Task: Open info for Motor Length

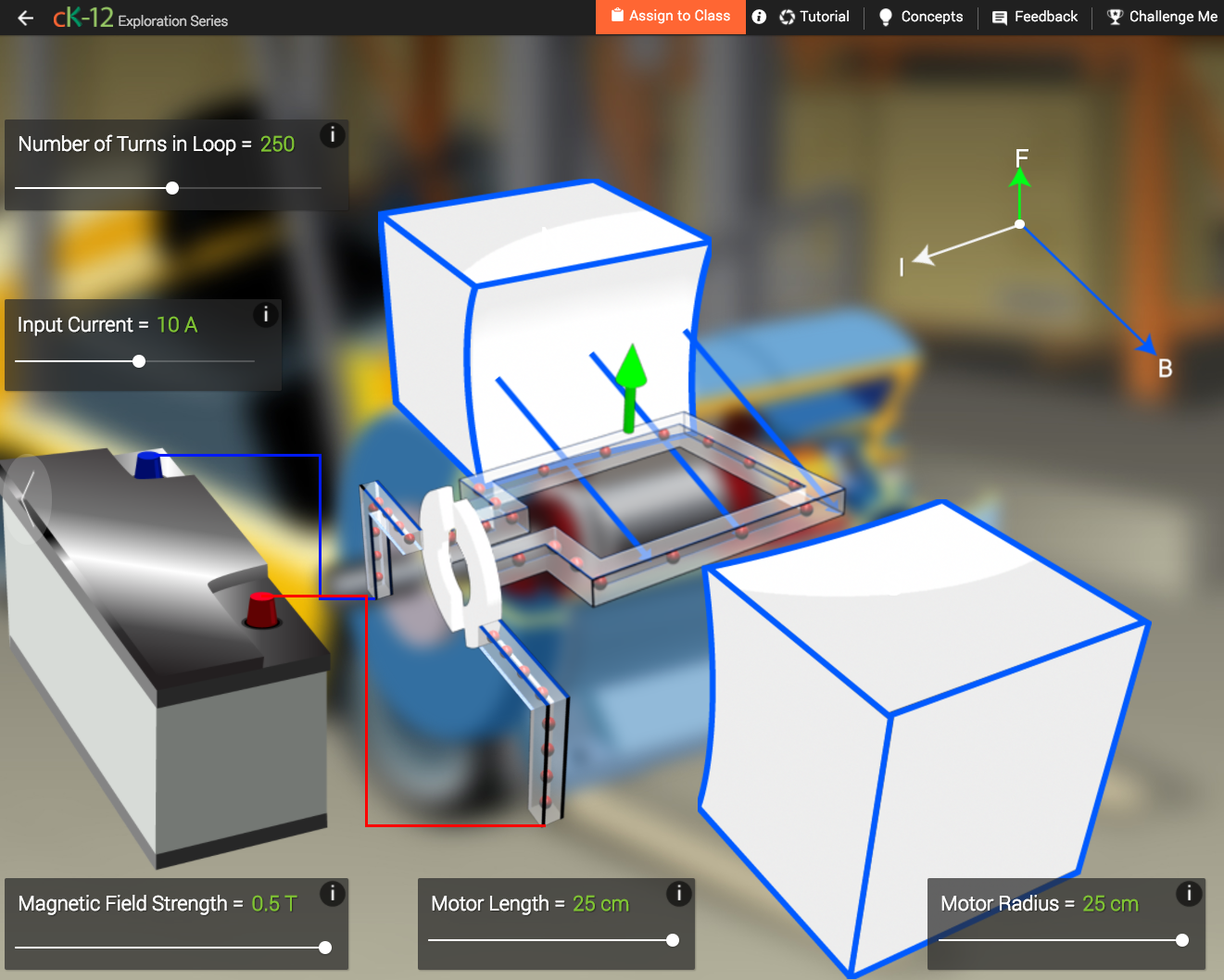Action: pos(678,894)
